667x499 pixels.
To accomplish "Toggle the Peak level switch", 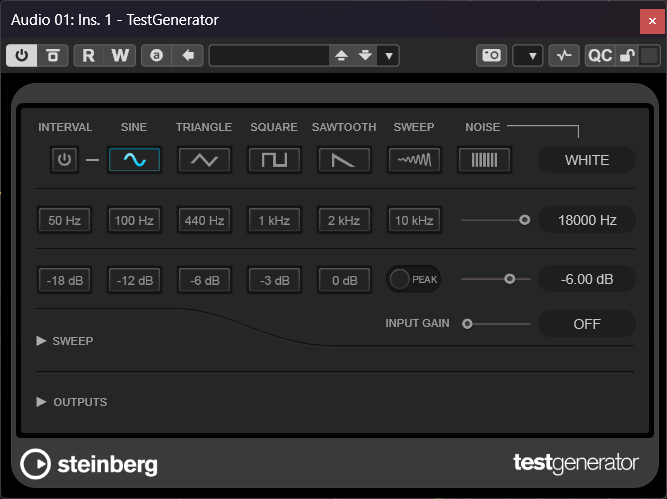I will (401, 280).
